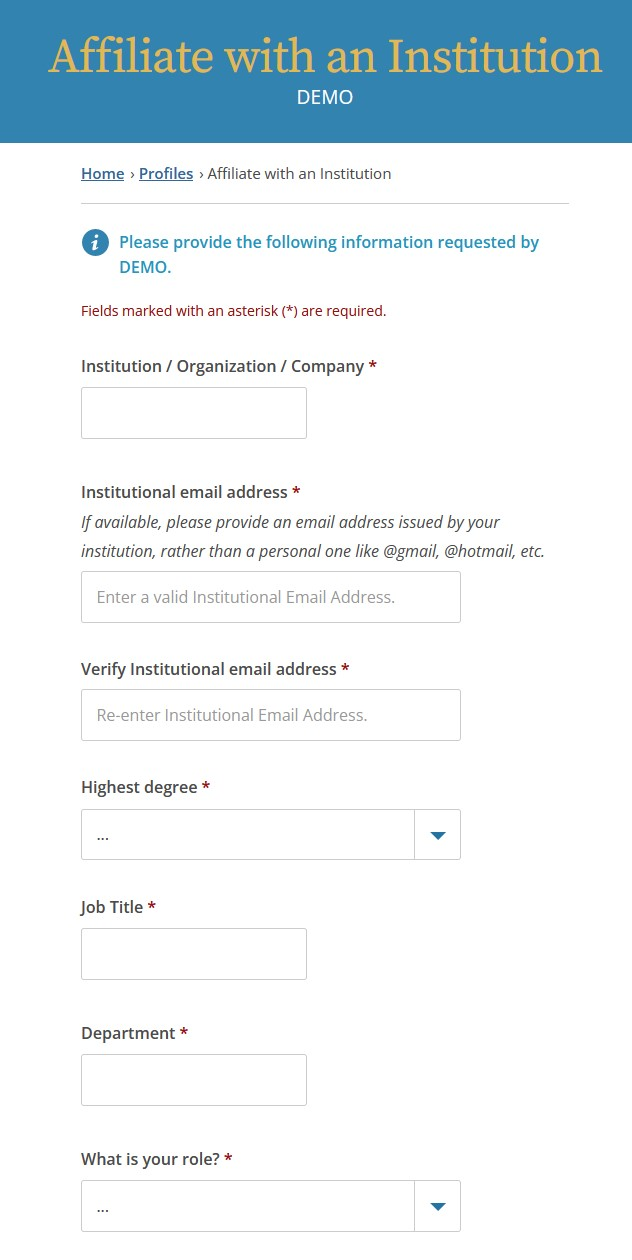632x1260 pixels.
Task: Click the breadcrumb trail separator area
Action: pos(199,173)
